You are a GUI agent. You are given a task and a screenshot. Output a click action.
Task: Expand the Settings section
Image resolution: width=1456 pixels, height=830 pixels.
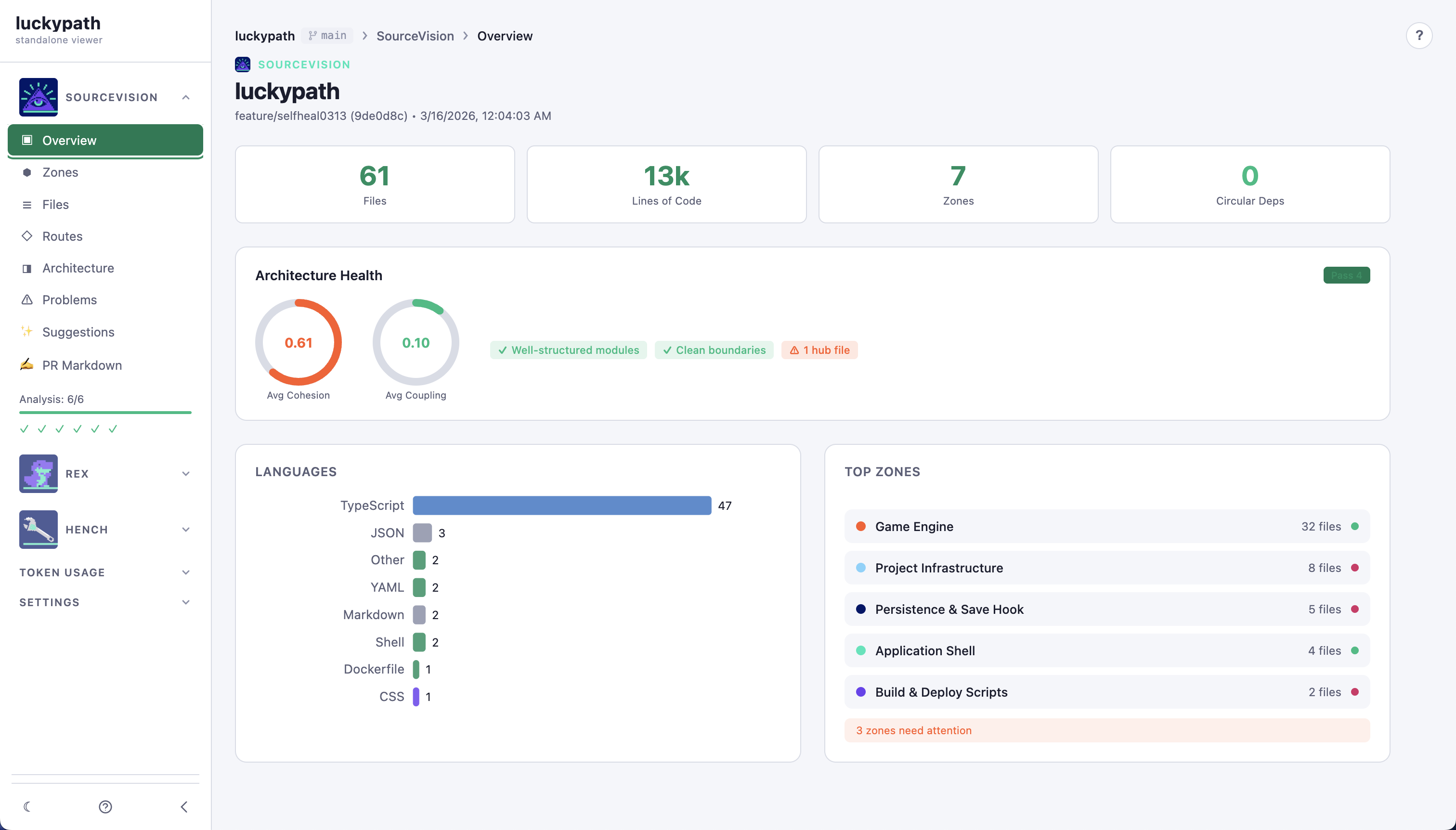pyautogui.click(x=186, y=602)
